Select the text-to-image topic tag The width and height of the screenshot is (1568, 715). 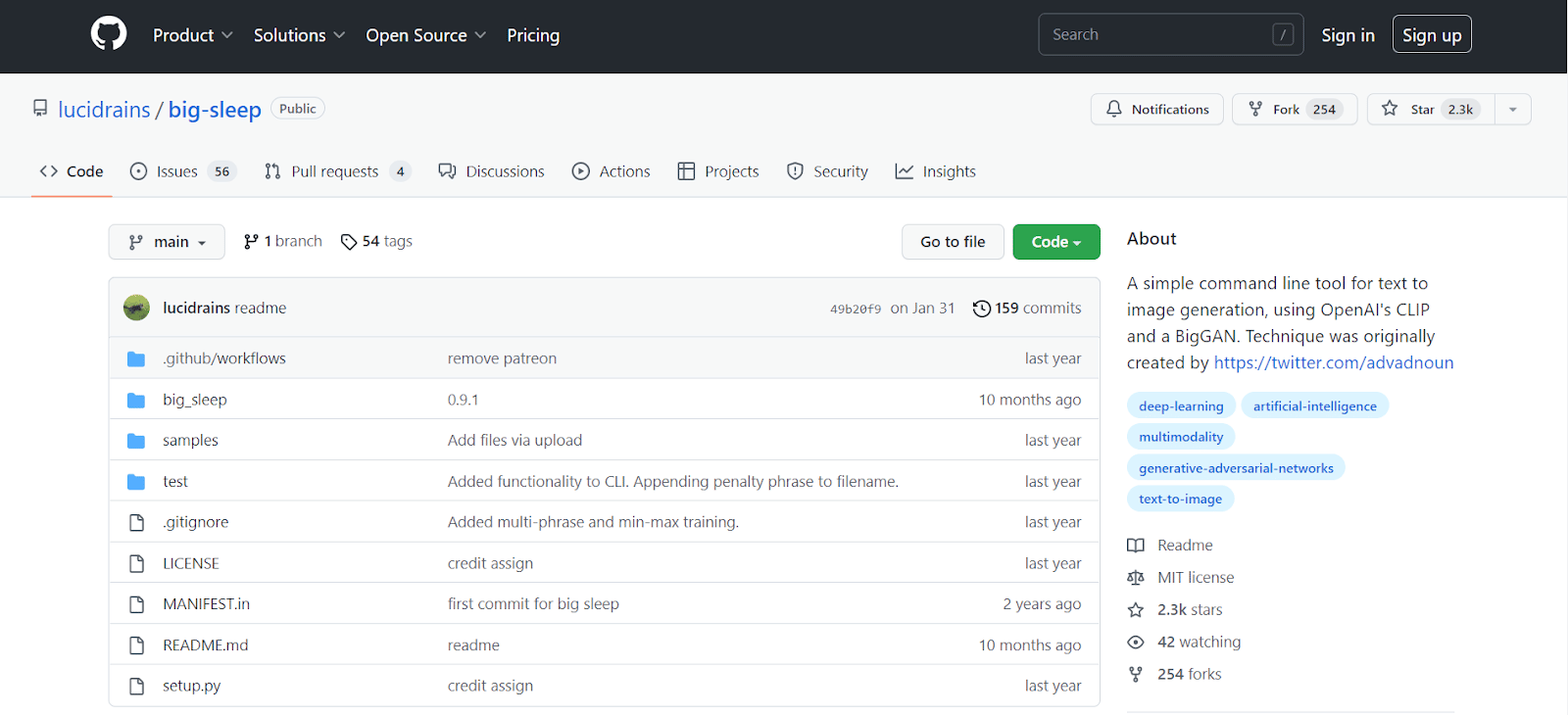click(1180, 500)
